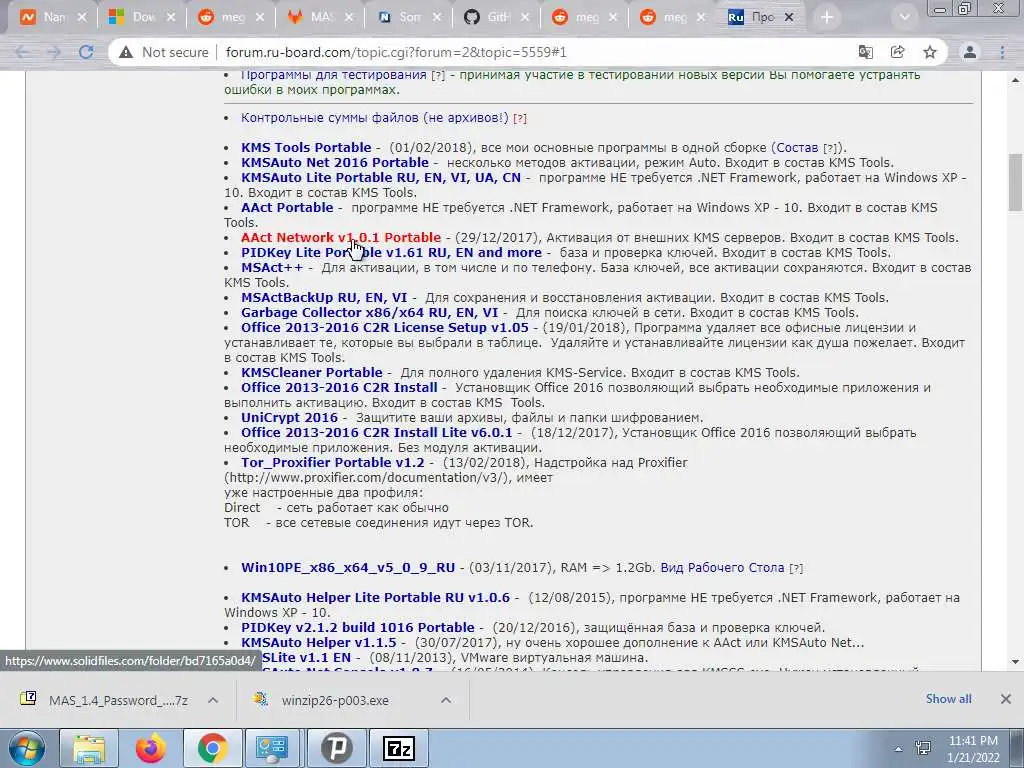
Task: Open the Вид Рабочего Стола link
Action: coord(722,568)
